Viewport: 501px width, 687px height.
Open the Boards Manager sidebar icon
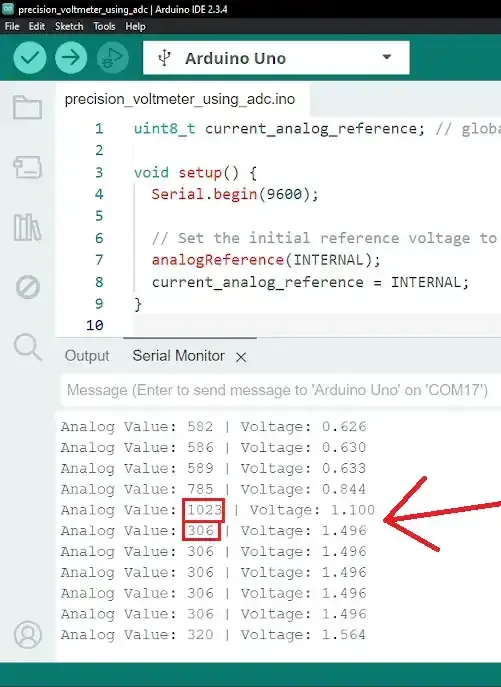(x=28, y=167)
